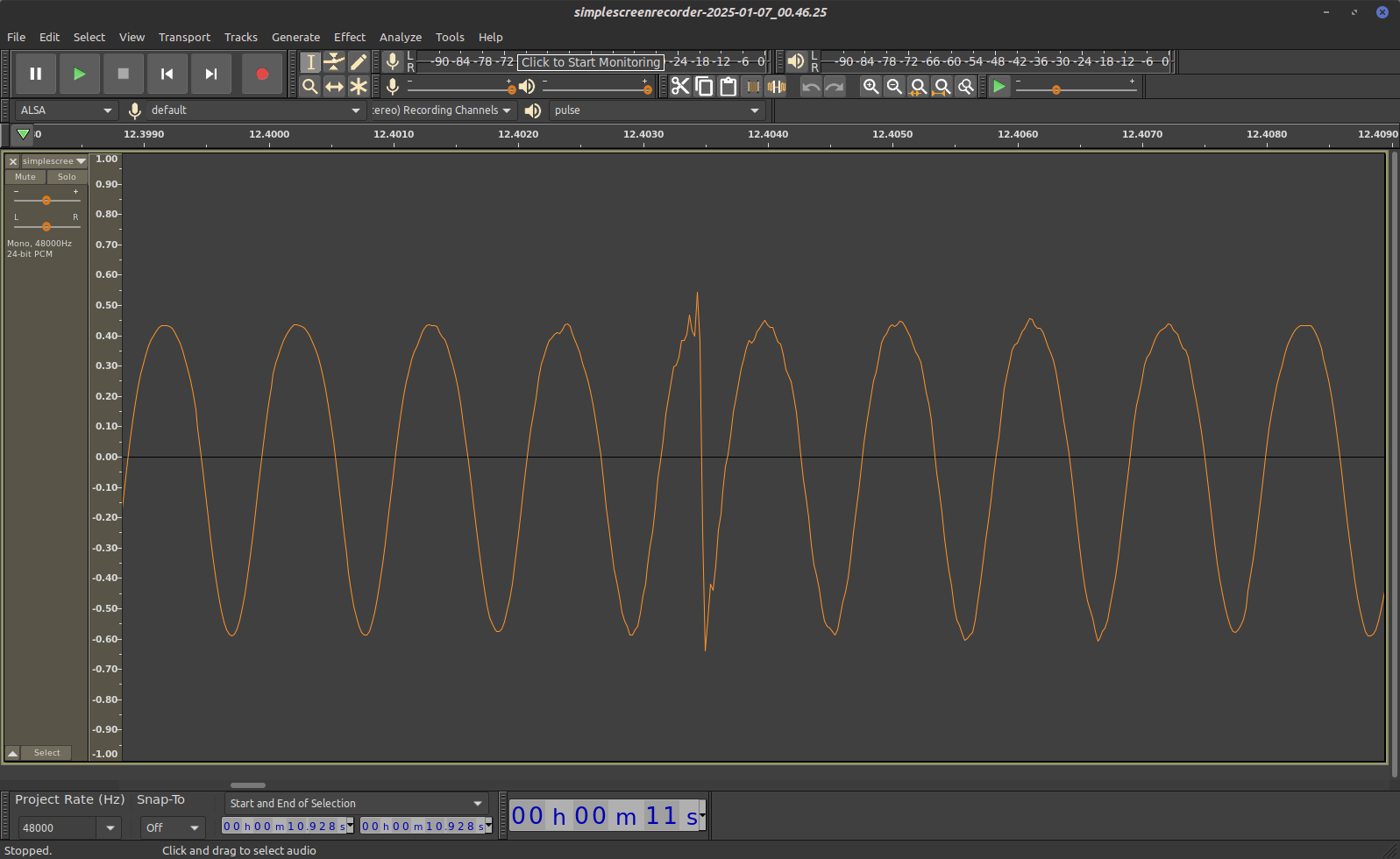Viewport: 1400px width, 859px height.
Task: Select the Multi-Tool asterisk icon
Action: pos(359,86)
